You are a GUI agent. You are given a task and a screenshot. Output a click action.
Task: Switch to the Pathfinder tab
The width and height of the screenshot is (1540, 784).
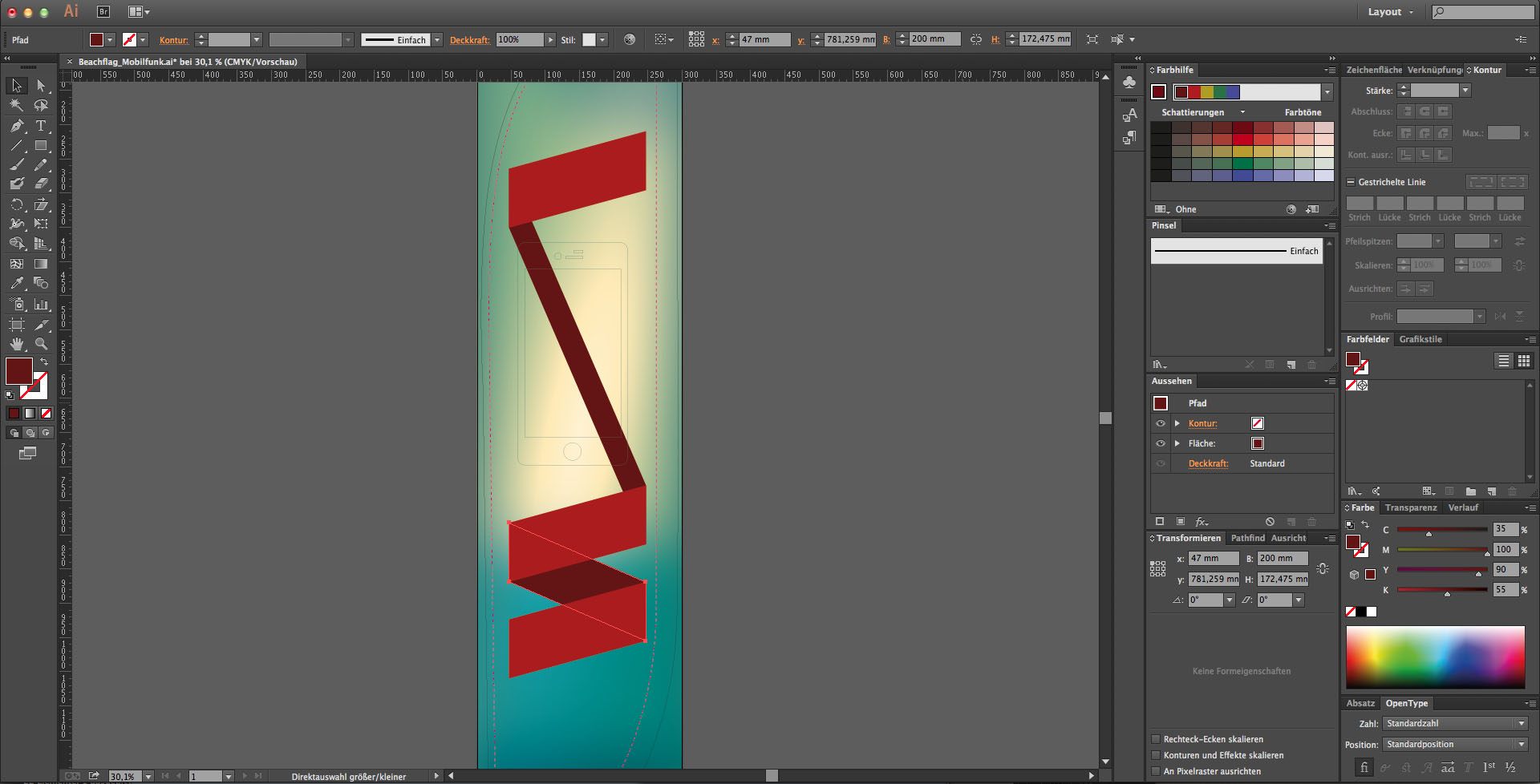click(1247, 538)
